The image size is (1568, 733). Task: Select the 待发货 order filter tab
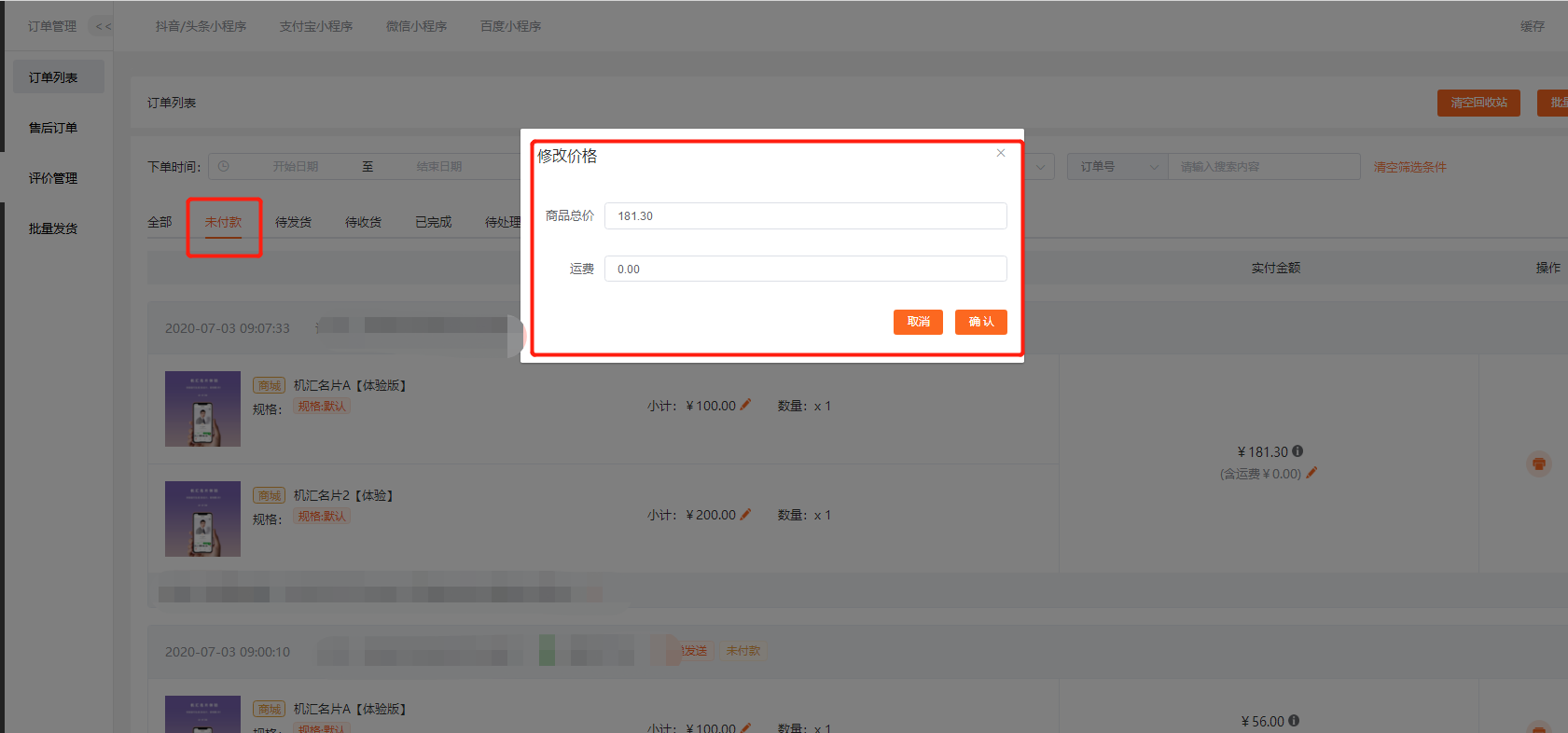pyautogui.click(x=293, y=222)
